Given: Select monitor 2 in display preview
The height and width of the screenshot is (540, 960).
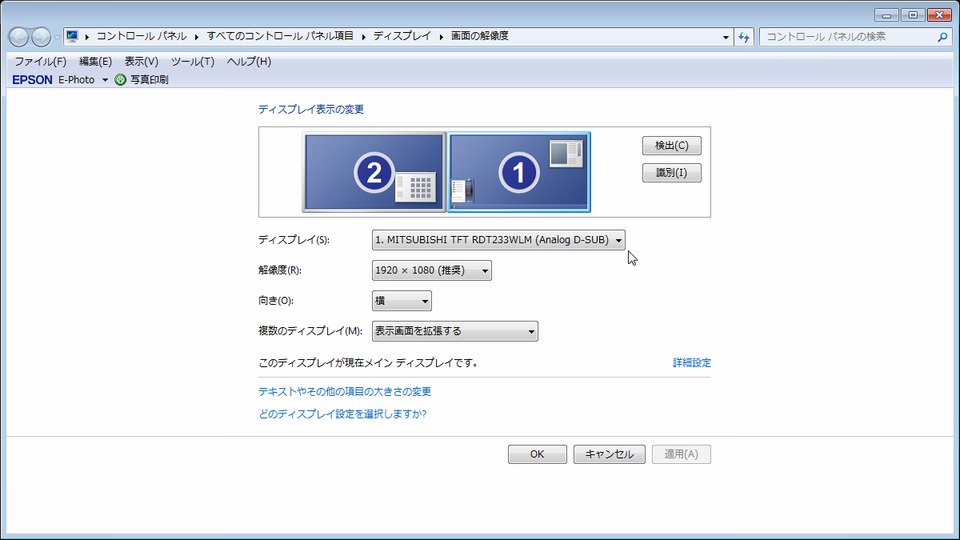Looking at the screenshot, I should (374, 172).
